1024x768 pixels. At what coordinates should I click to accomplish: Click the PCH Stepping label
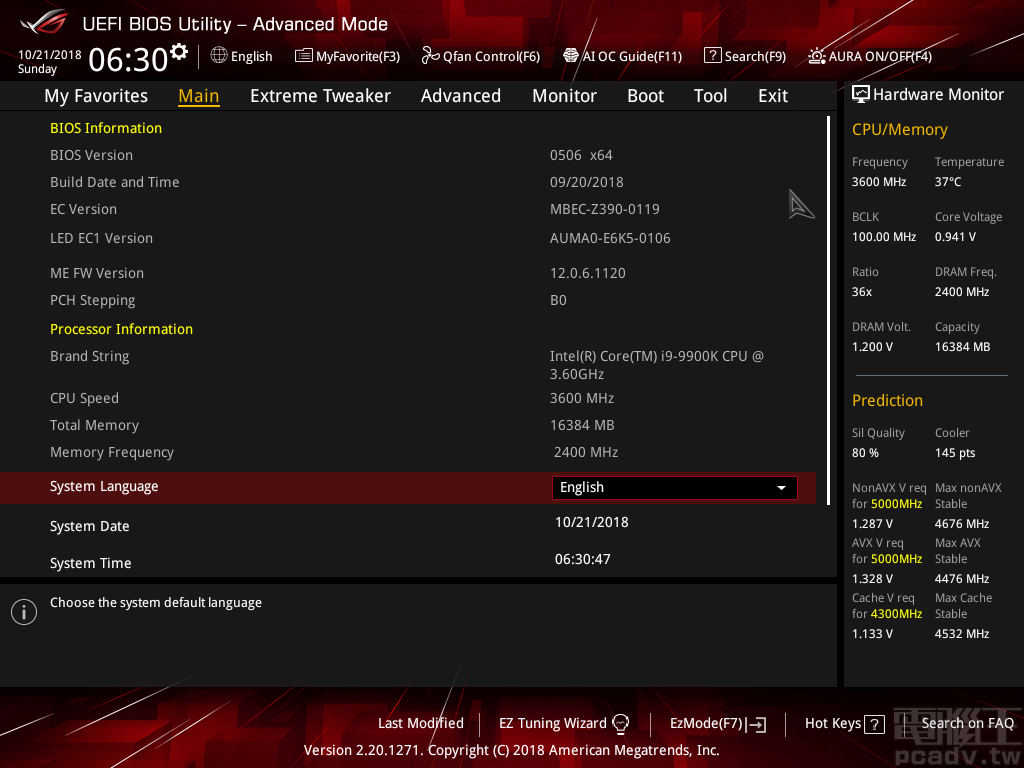coord(93,300)
